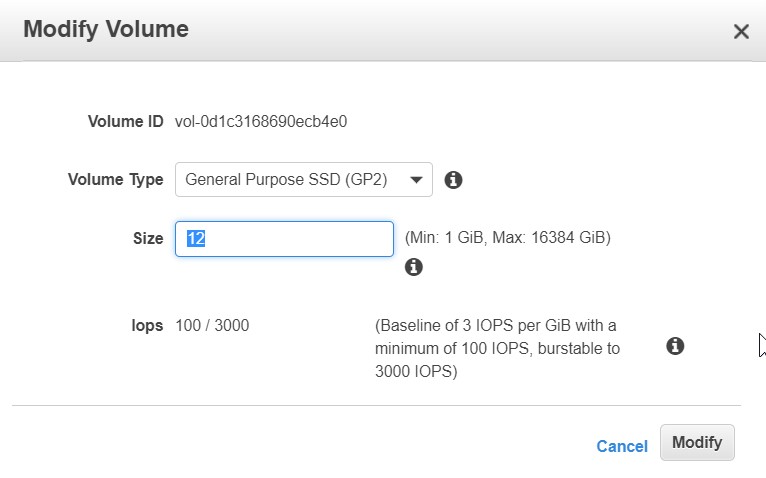Image resolution: width=766 pixels, height=478 pixels.
Task: Click the Modify Volume dialog title
Action: 106,29
